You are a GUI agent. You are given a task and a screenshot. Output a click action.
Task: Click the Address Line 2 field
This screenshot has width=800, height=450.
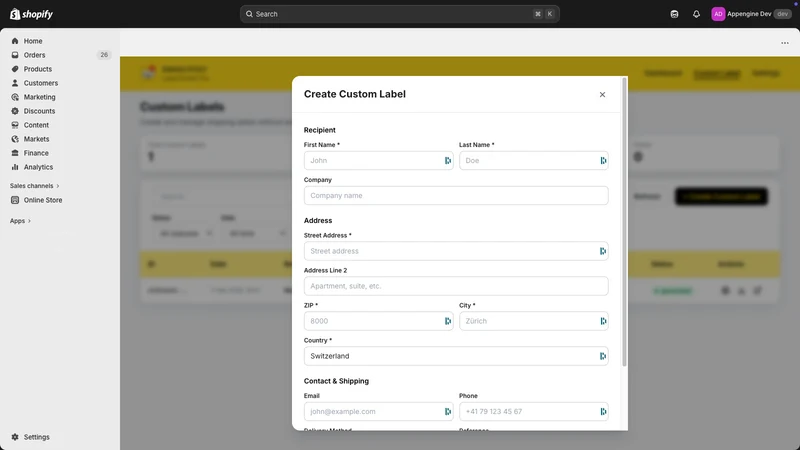[456, 286]
